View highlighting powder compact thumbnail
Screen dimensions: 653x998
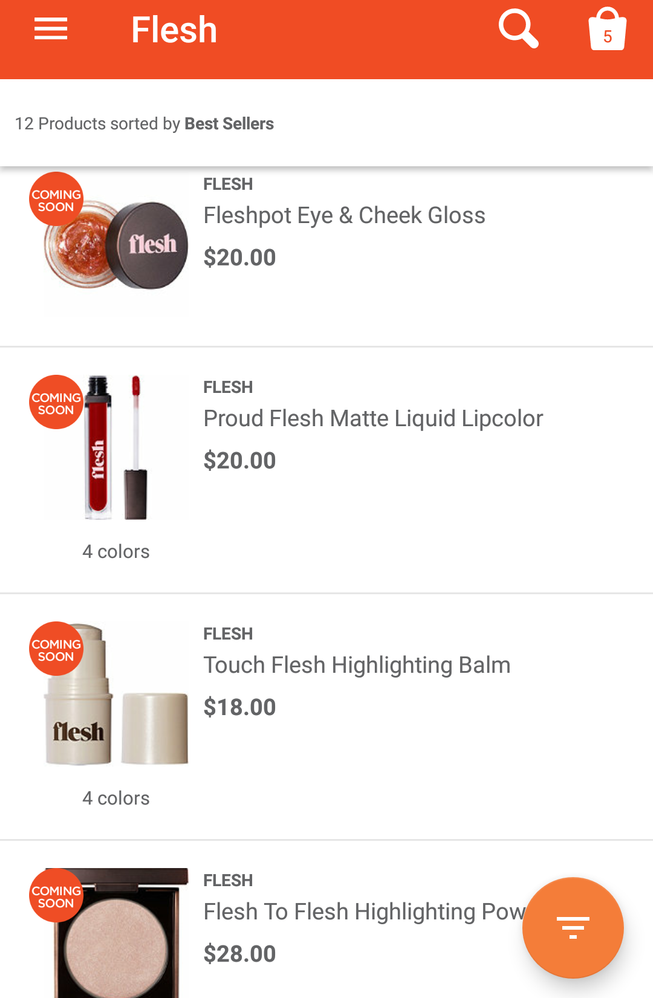(117, 933)
